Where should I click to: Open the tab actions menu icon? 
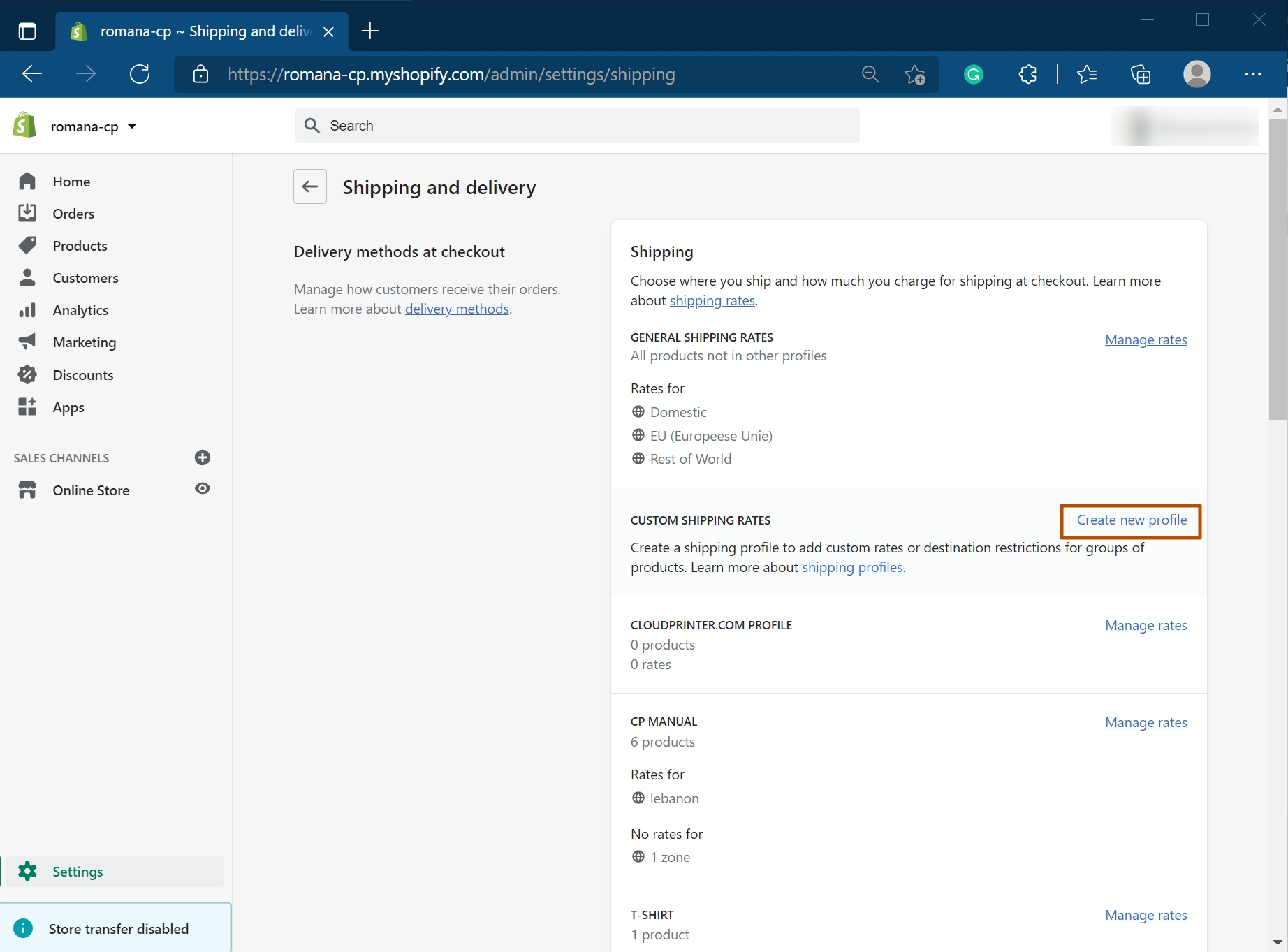tap(27, 31)
